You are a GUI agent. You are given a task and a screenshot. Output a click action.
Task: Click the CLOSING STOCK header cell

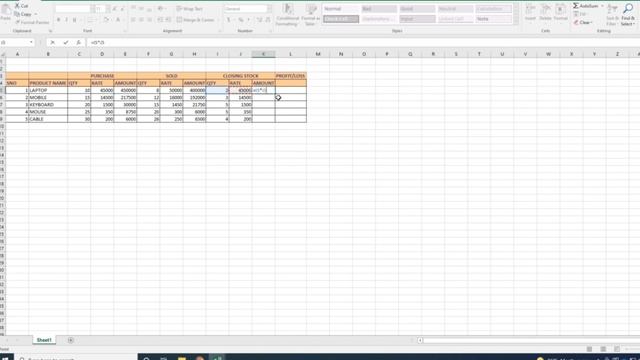241,76
